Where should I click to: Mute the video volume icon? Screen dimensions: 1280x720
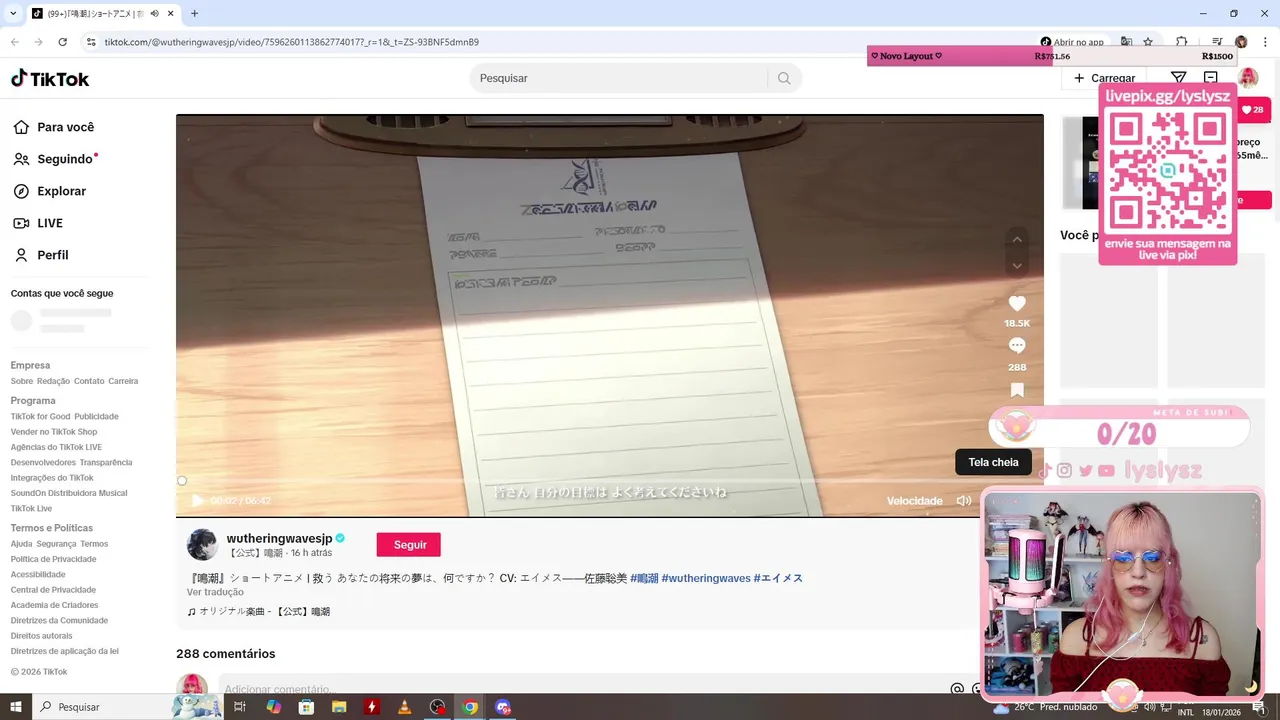click(963, 500)
